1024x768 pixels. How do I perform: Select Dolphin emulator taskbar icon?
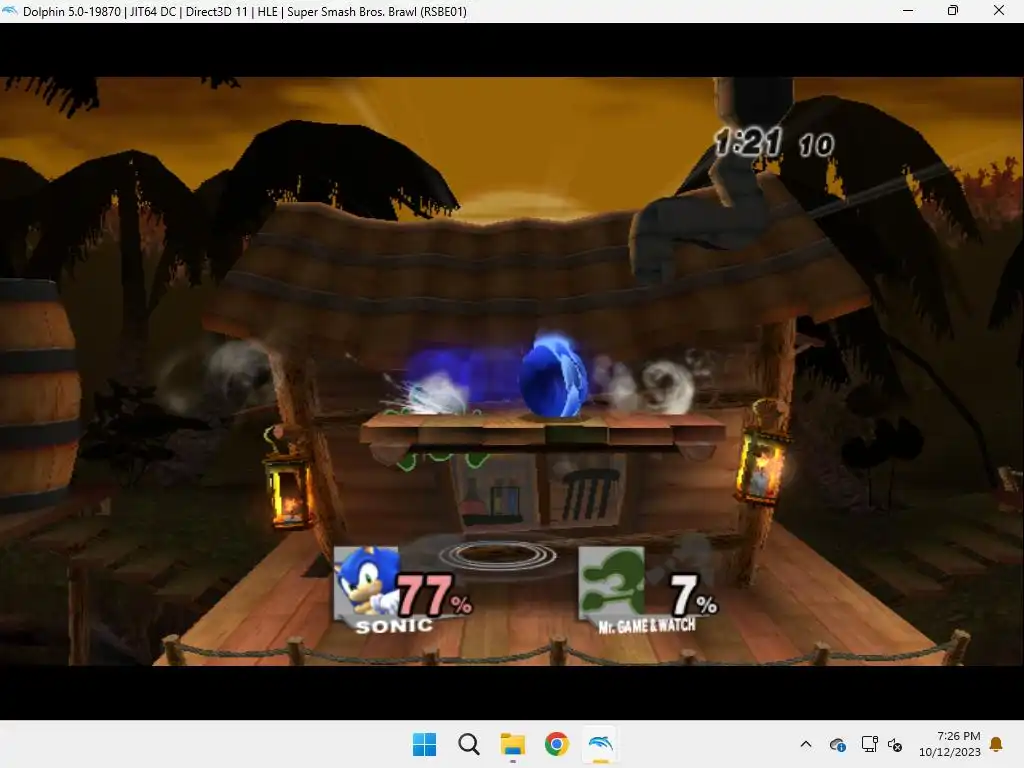(600, 744)
